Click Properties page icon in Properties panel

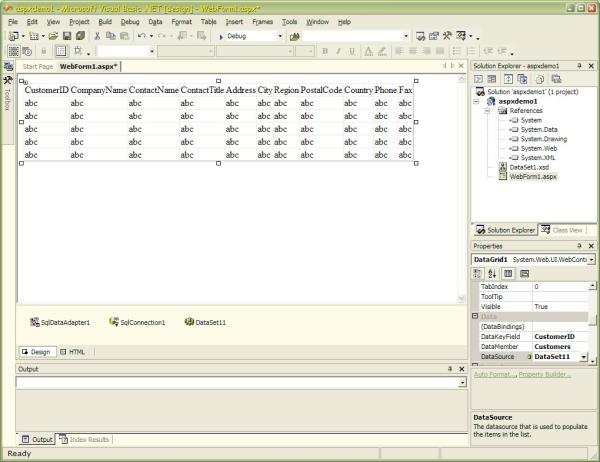coord(508,274)
